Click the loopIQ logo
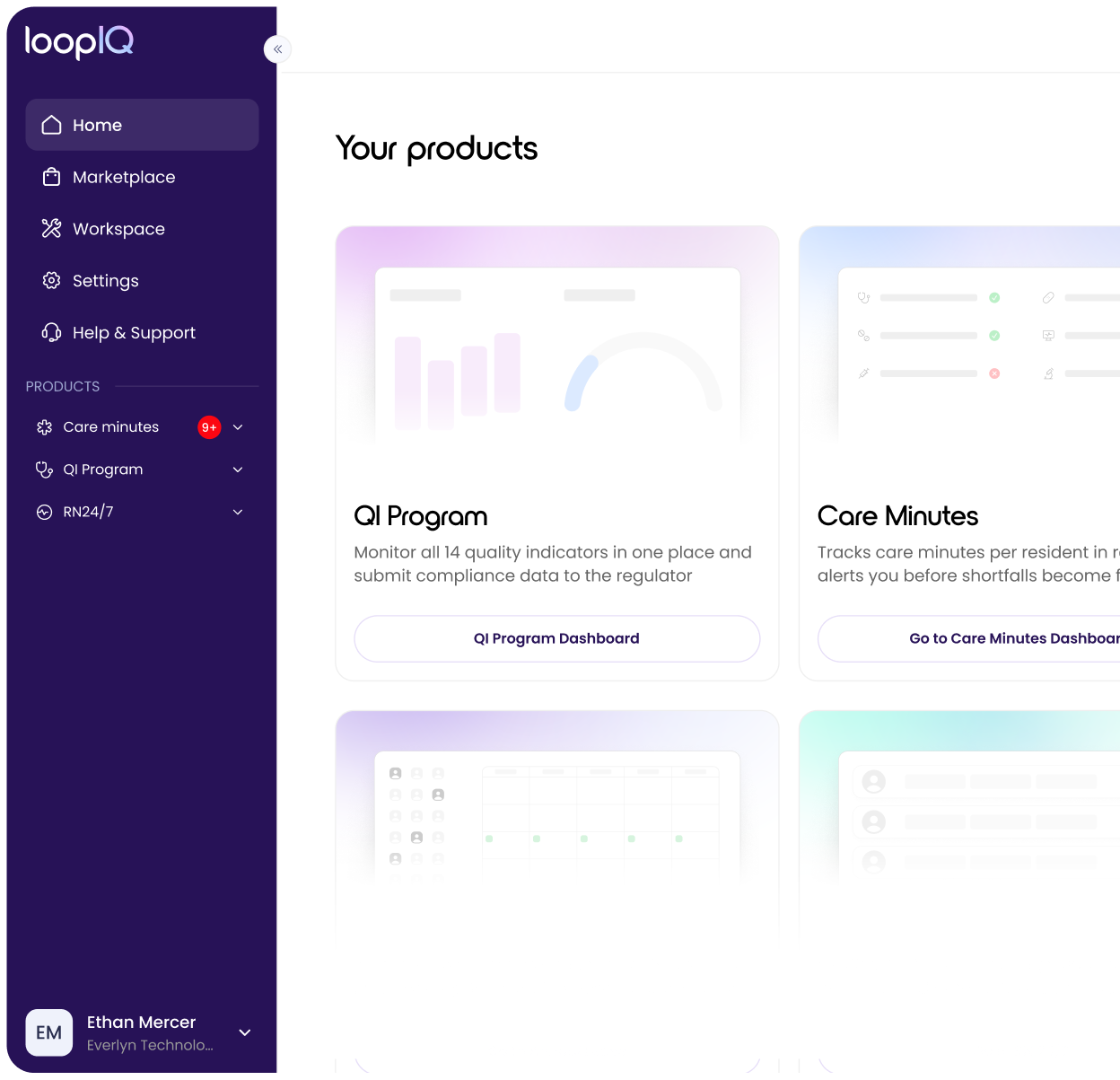 (79, 41)
